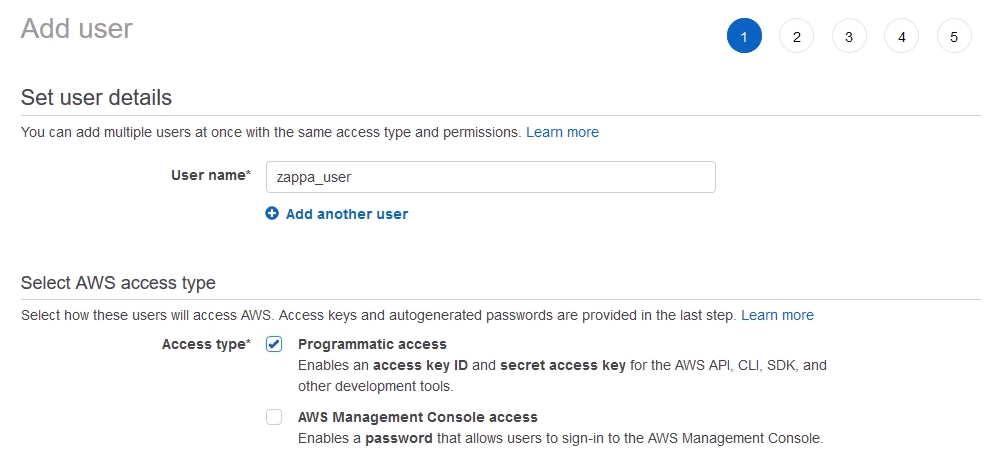Click the Add another user link
Viewport: 997px width, 468px height.
coord(346,214)
